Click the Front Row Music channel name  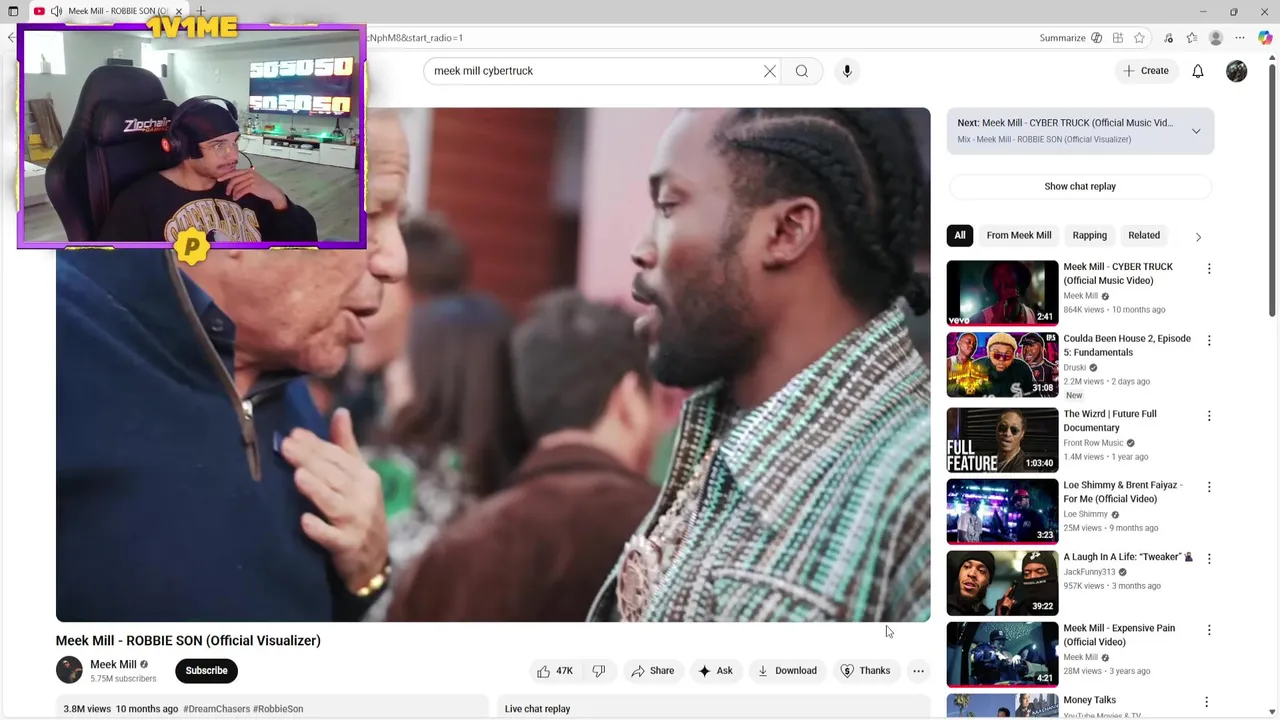[x=1093, y=443]
